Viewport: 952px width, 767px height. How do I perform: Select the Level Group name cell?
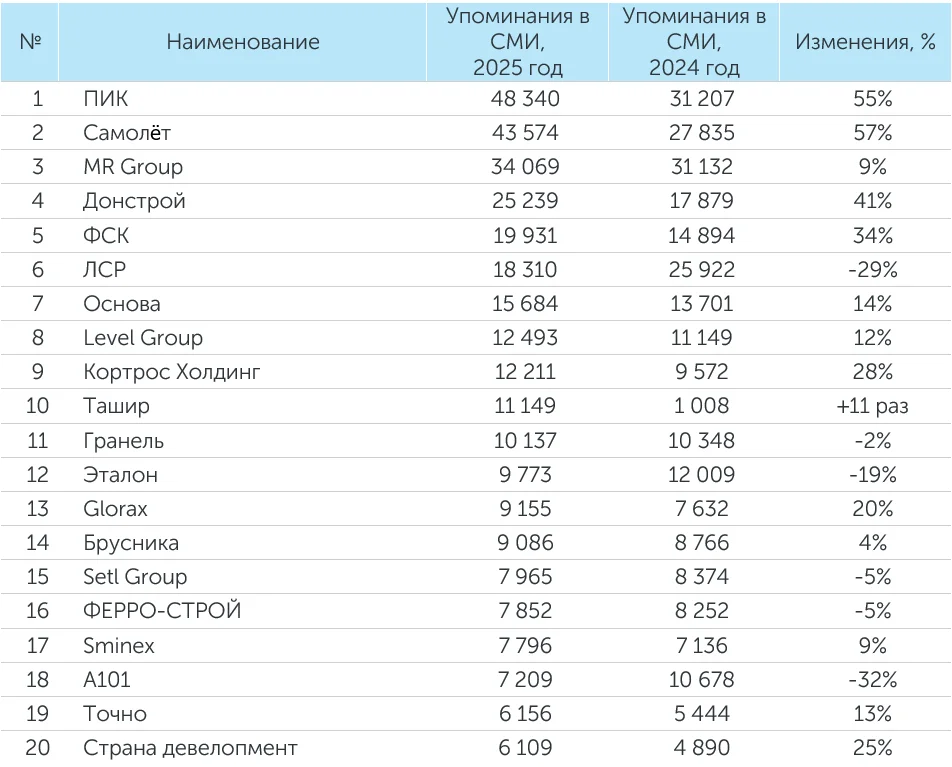pos(143,338)
